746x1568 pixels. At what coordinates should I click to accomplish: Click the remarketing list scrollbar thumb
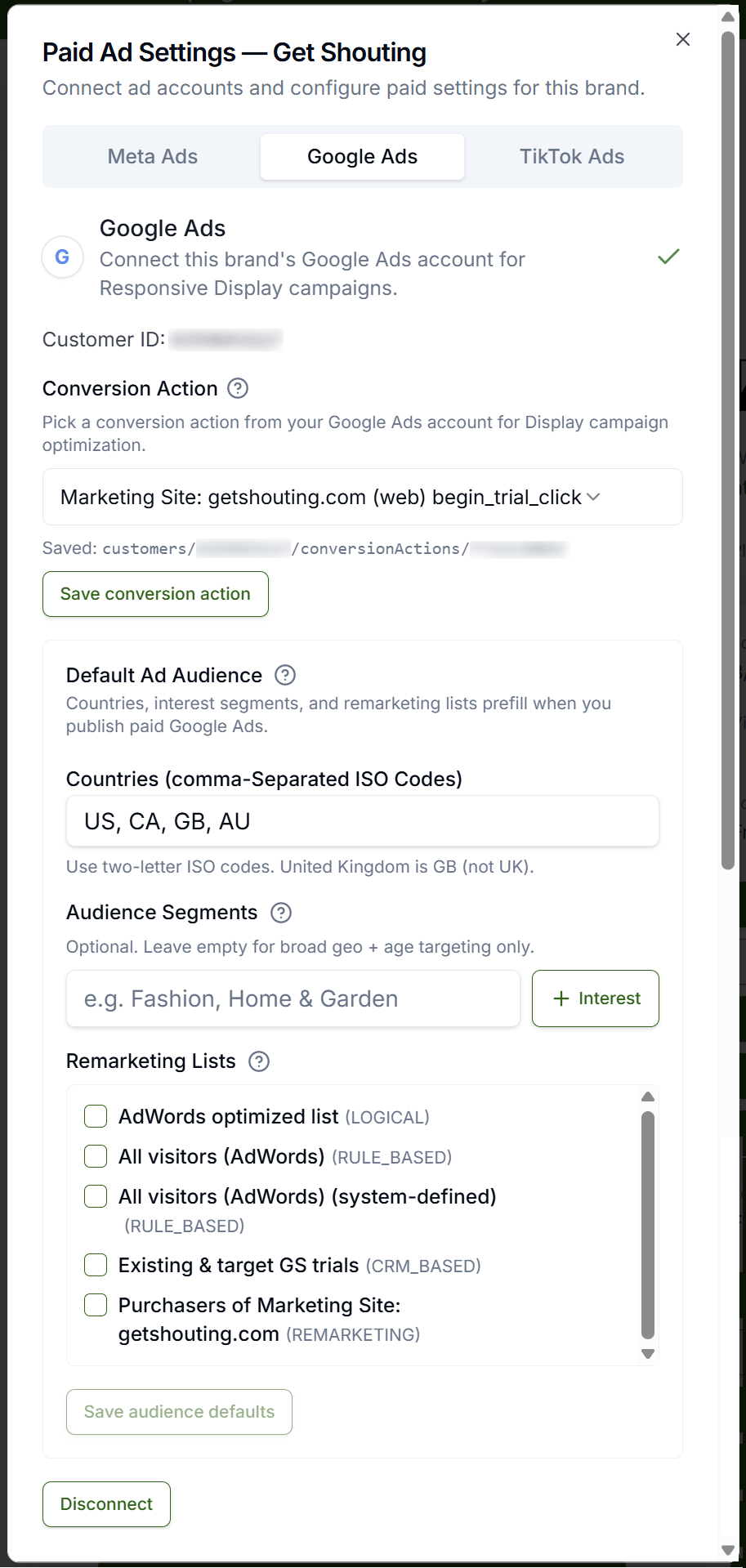click(x=648, y=1224)
